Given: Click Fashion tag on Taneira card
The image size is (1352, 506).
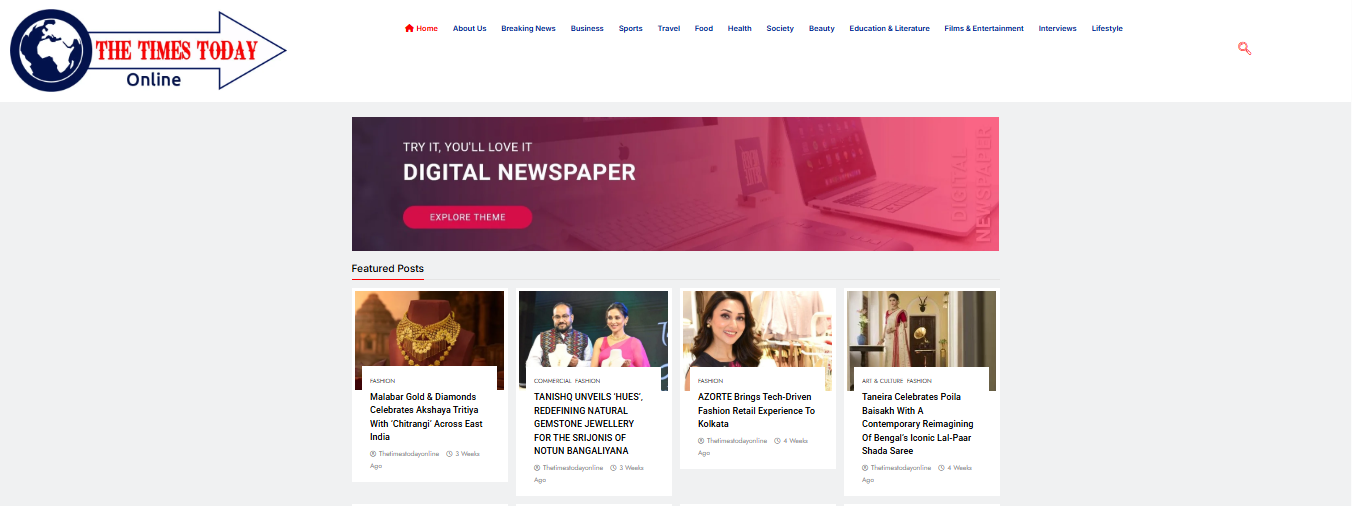Looking at the screenshot, I should pyautogui.click(x=919, y=381).
